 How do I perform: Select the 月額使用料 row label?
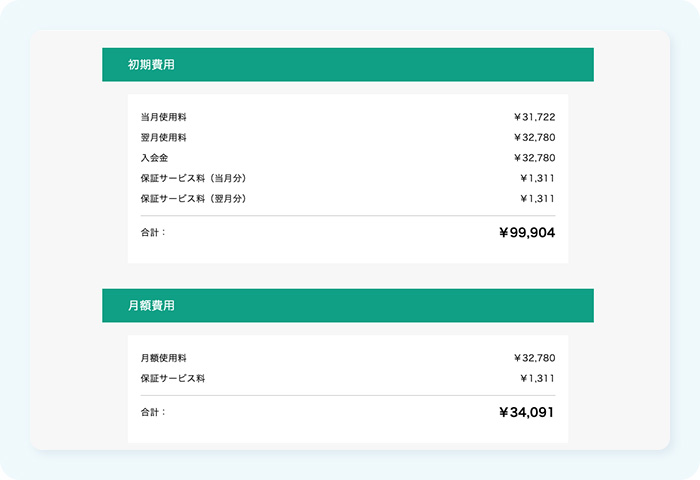(x=164, y=358)
